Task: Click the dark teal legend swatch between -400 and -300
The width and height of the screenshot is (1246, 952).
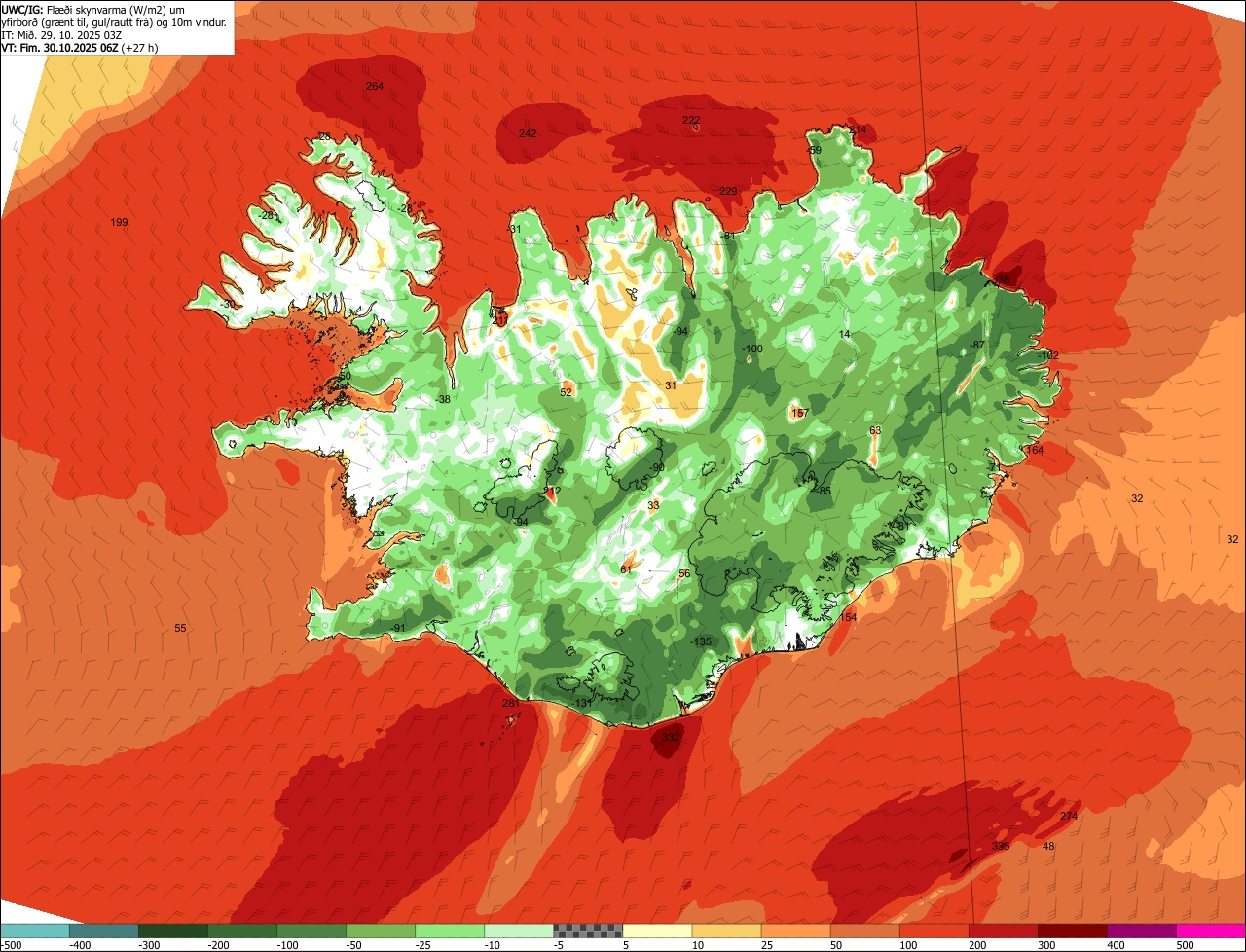Action: tap(103, 931)
